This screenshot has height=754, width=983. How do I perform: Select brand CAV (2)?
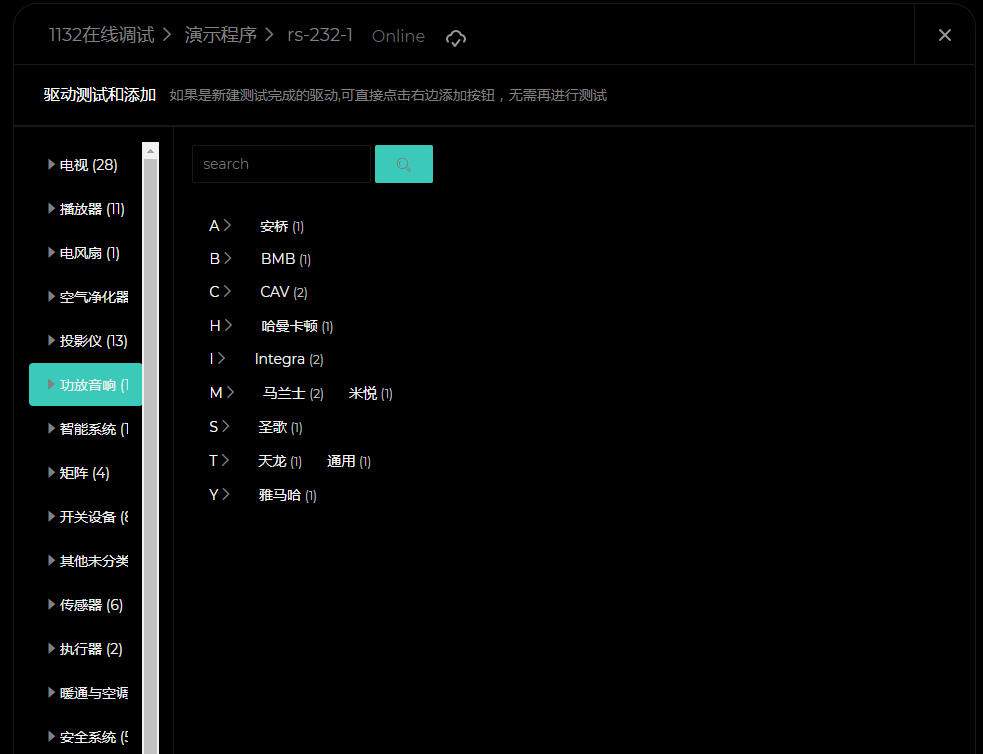[x=283, y=292]
